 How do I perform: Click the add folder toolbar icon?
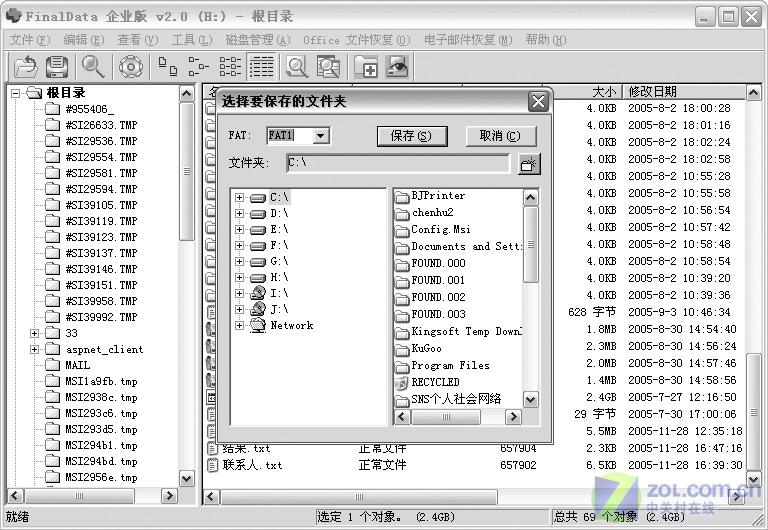[365, 67]
